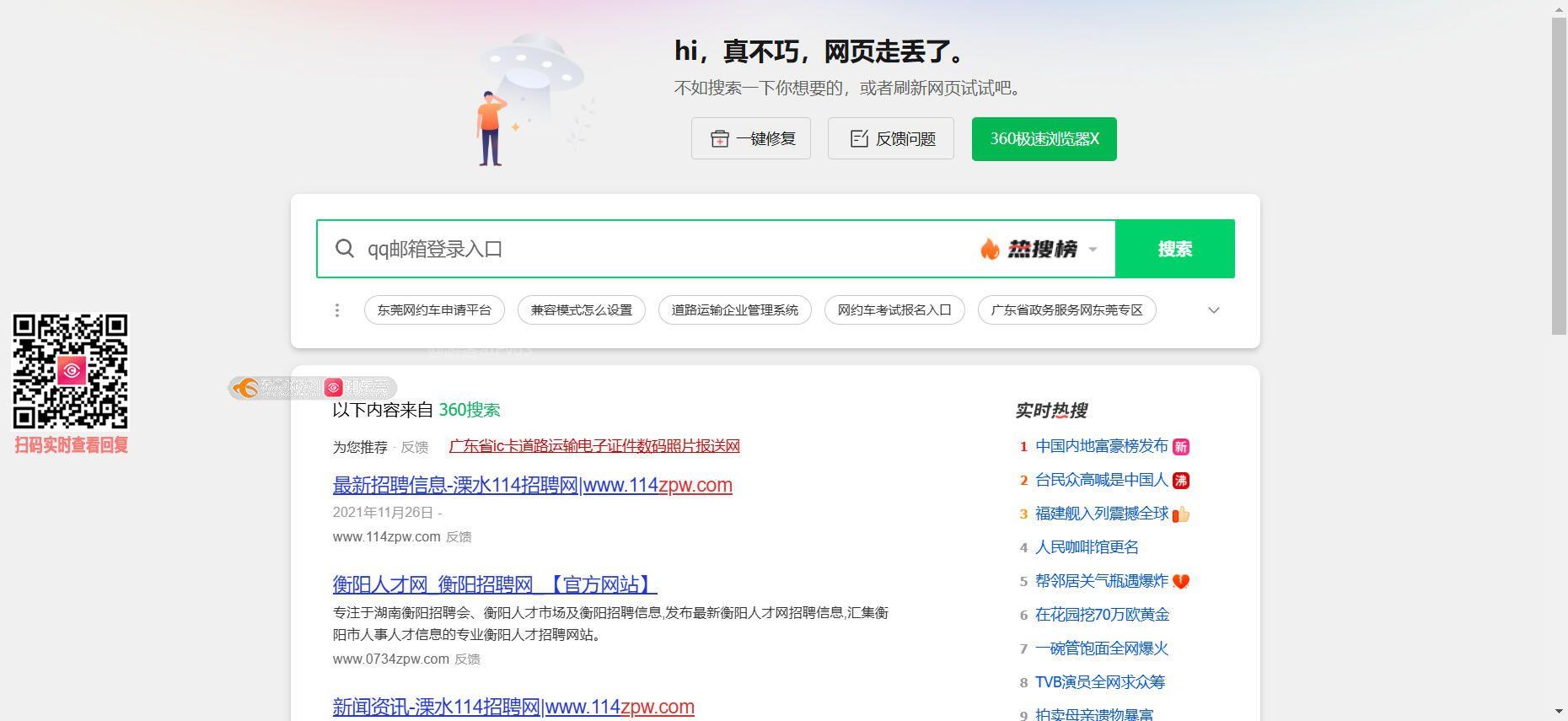Viewport: 1568px width, 721px height.
Task: Select the 网约车考试报名入口 suggestion chip
Action: [894, 310]
